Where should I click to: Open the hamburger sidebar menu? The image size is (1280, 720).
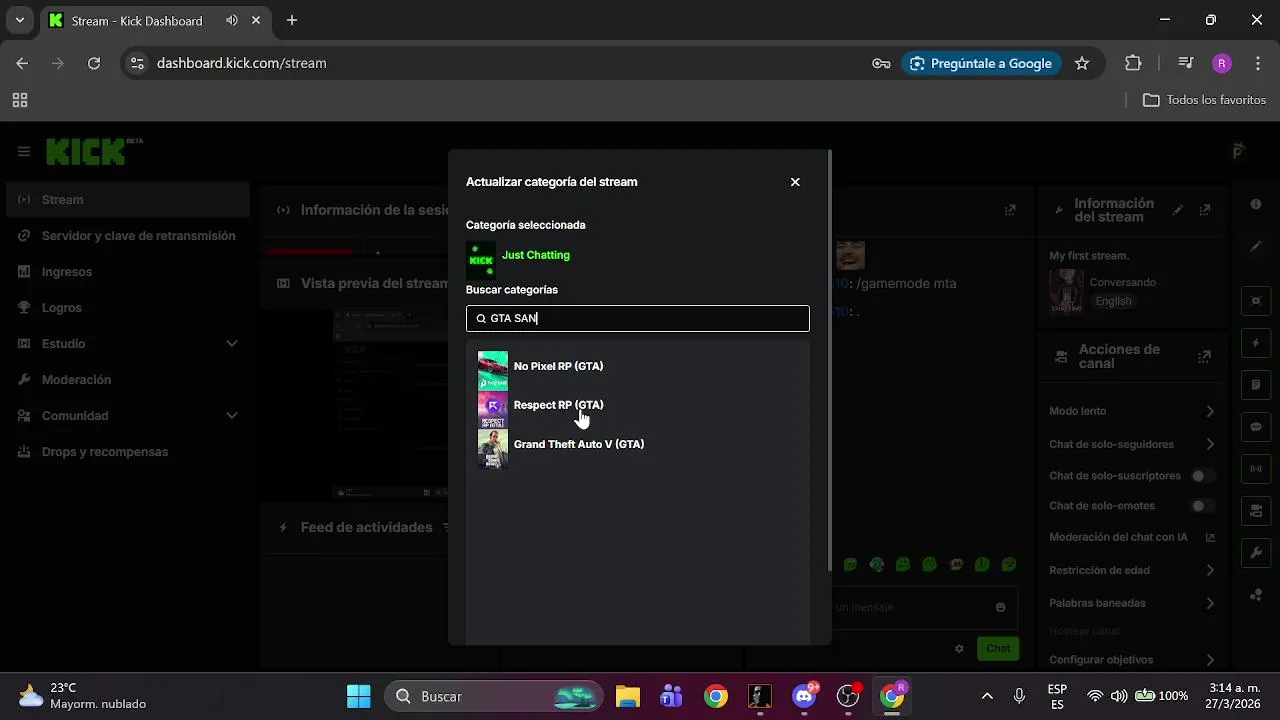pyautogui.click(x=24, y=152)
